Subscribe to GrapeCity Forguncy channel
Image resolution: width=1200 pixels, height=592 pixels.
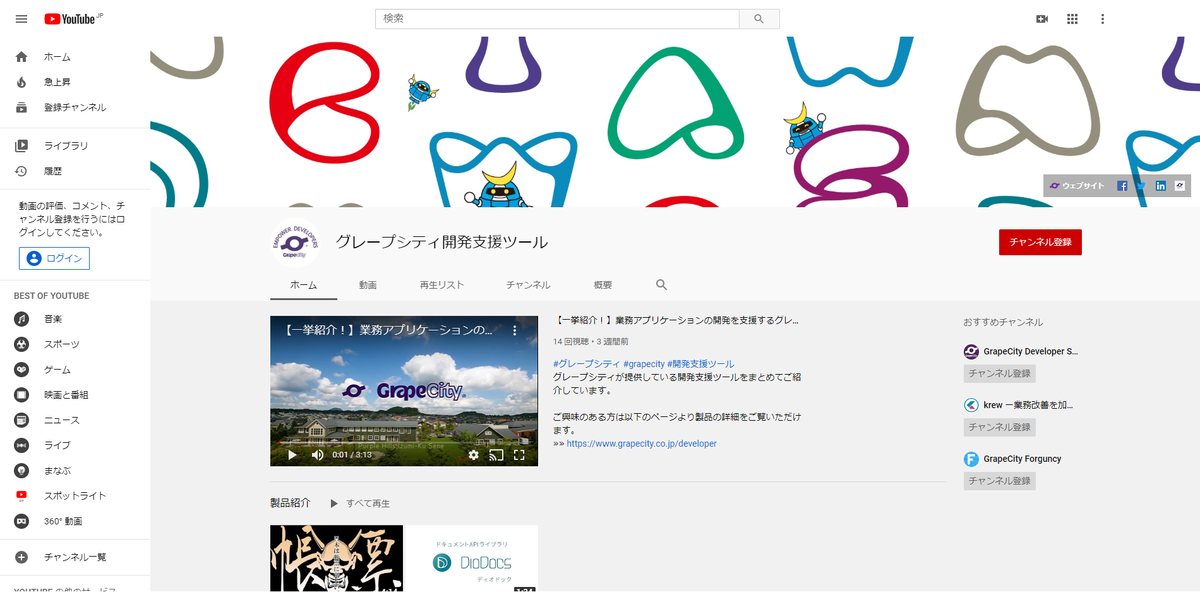(1000, 481)
